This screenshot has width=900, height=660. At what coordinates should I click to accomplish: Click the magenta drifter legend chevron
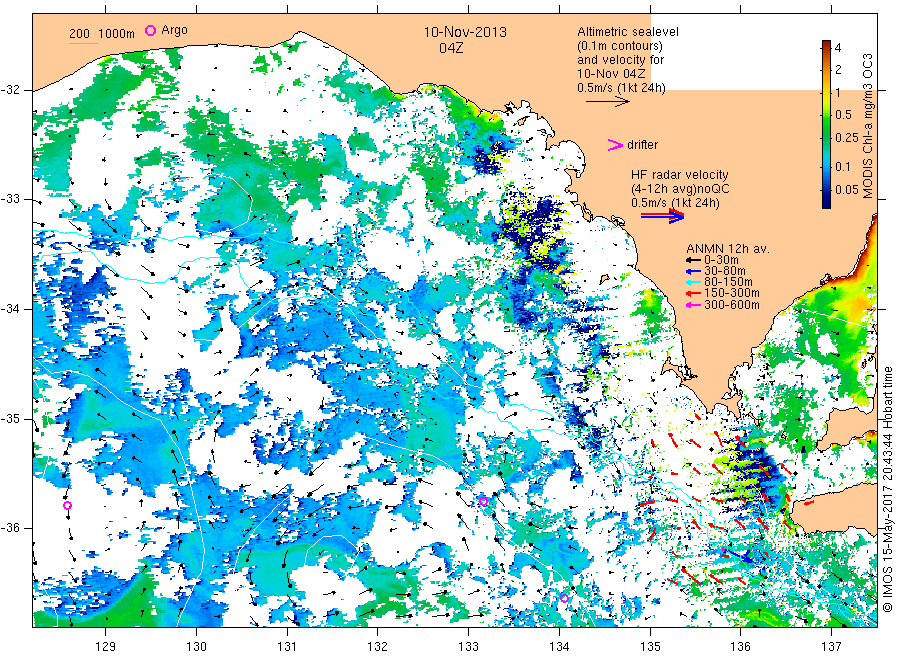pos(615,145)
